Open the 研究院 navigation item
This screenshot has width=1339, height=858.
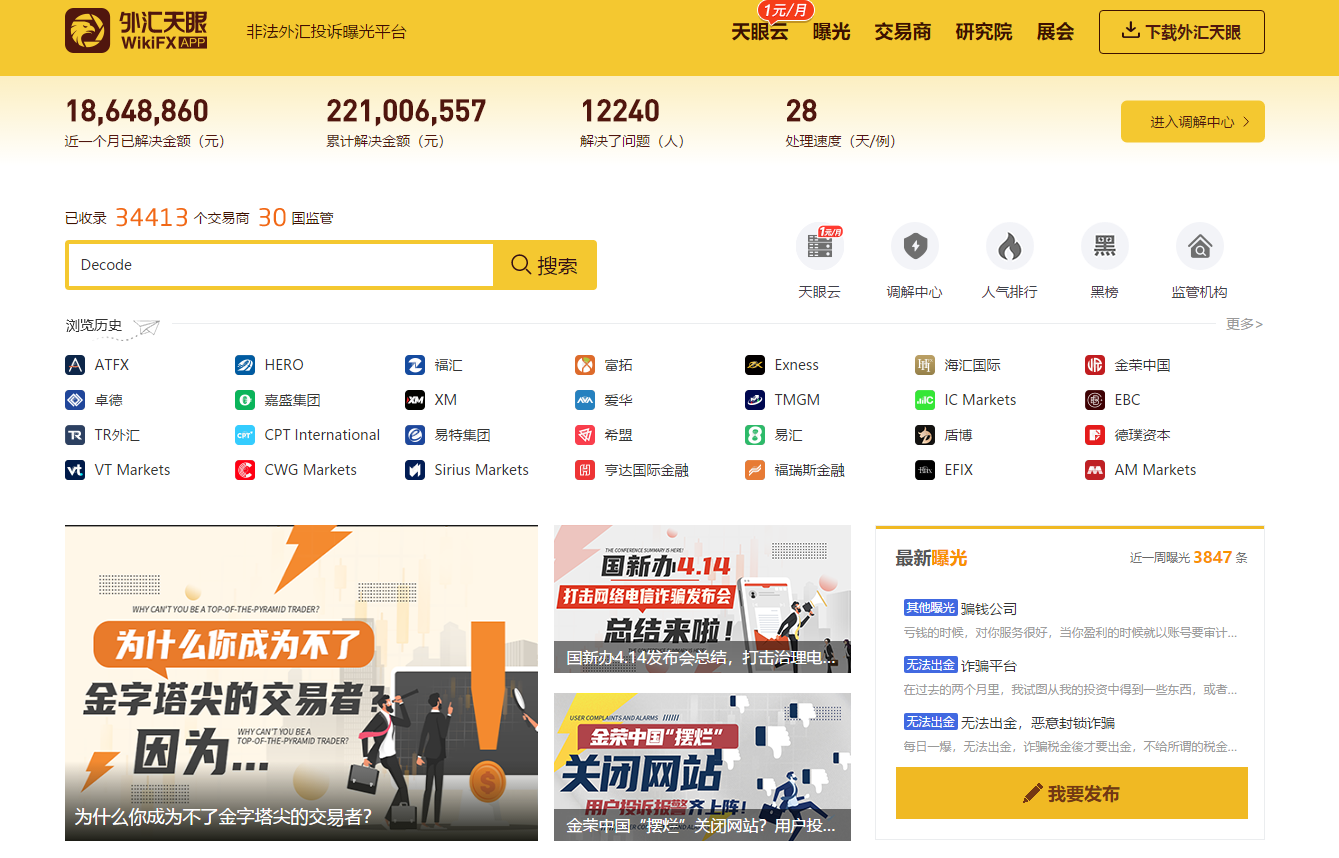coord(984,32)
